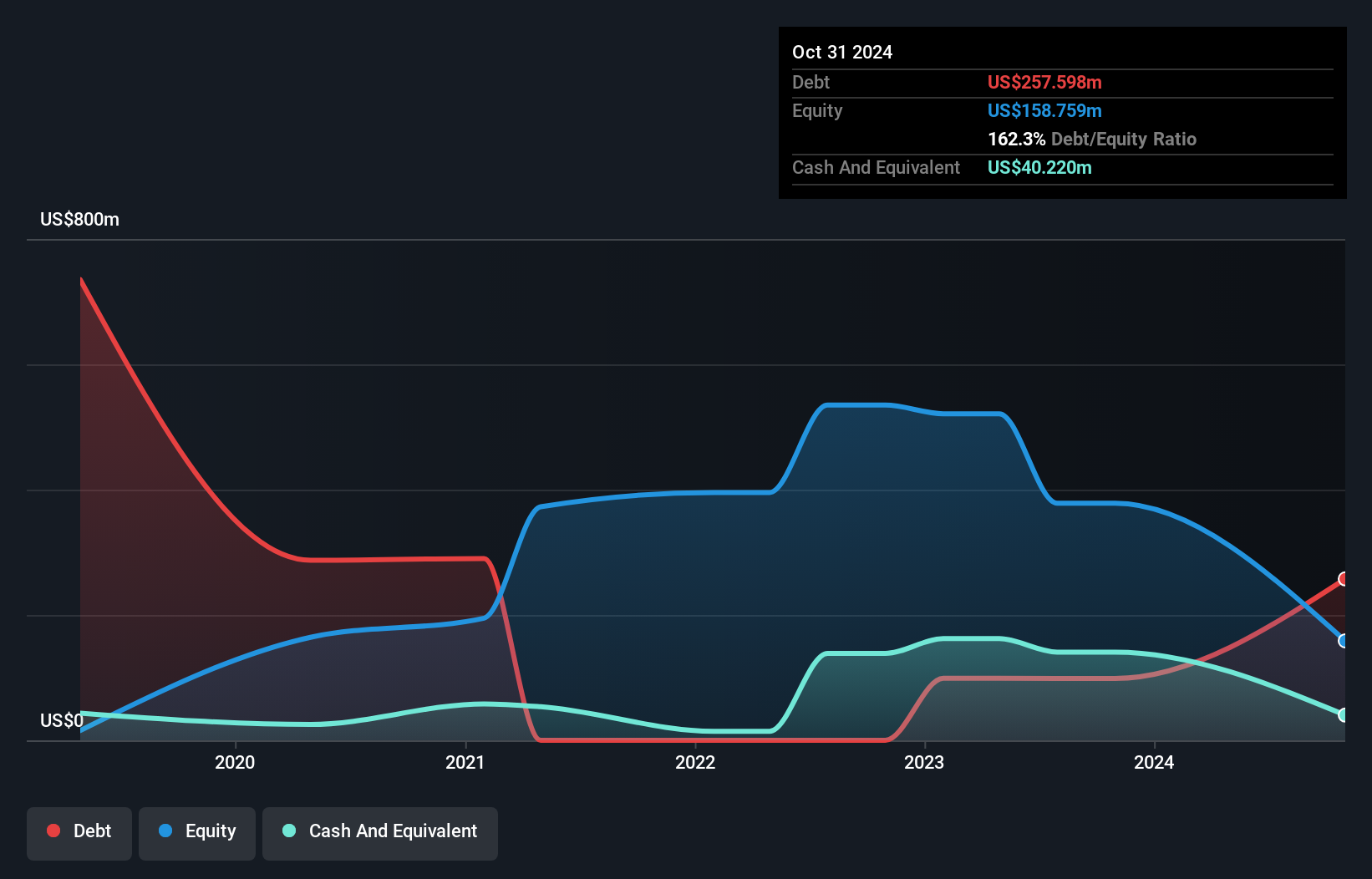Click the US$800m y-axis label
The height and width of the screenshot is (879, 1372).
coord(80,220)
